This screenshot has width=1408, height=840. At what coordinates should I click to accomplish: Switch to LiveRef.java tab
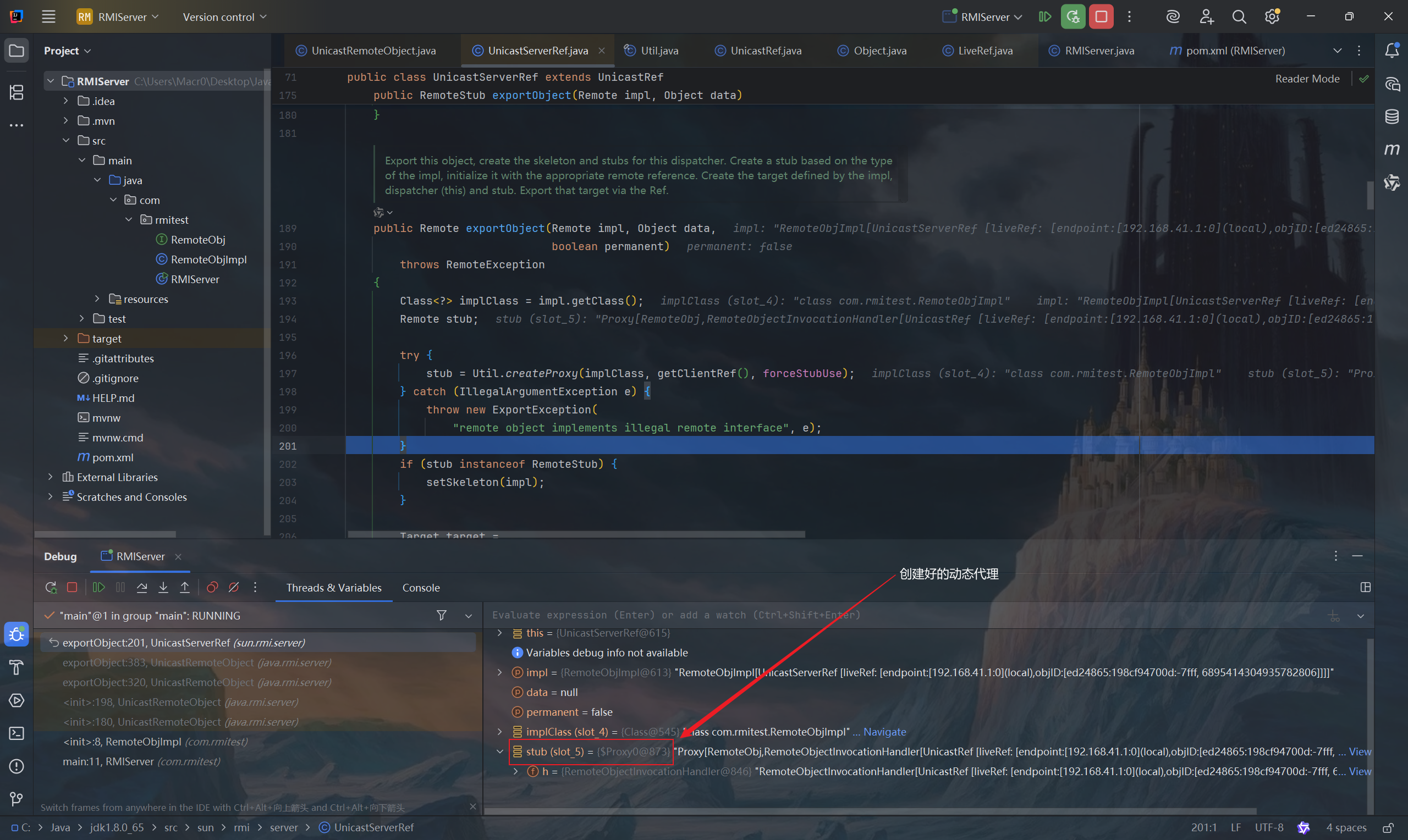click(978, 51)
